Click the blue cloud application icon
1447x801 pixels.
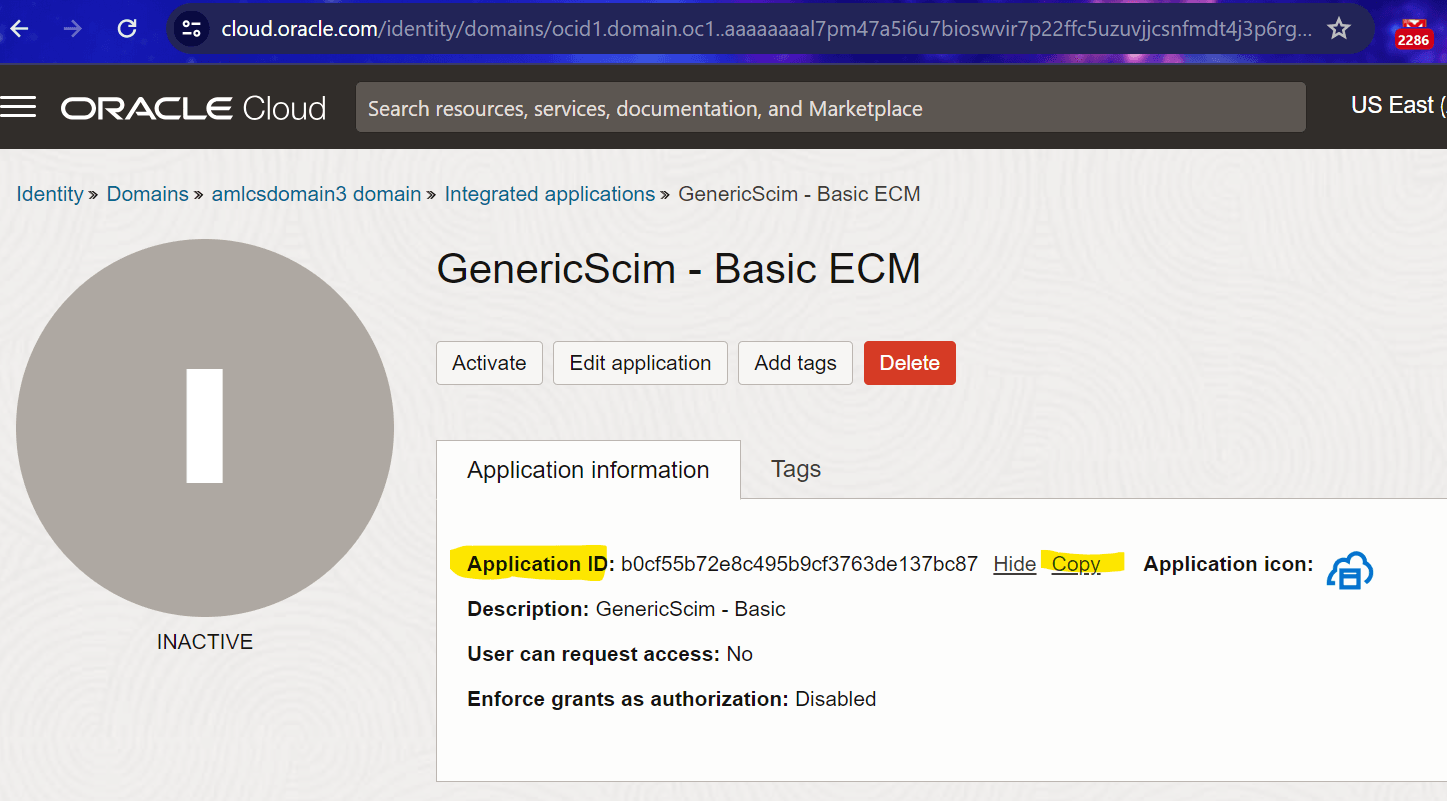[1350, 570]
